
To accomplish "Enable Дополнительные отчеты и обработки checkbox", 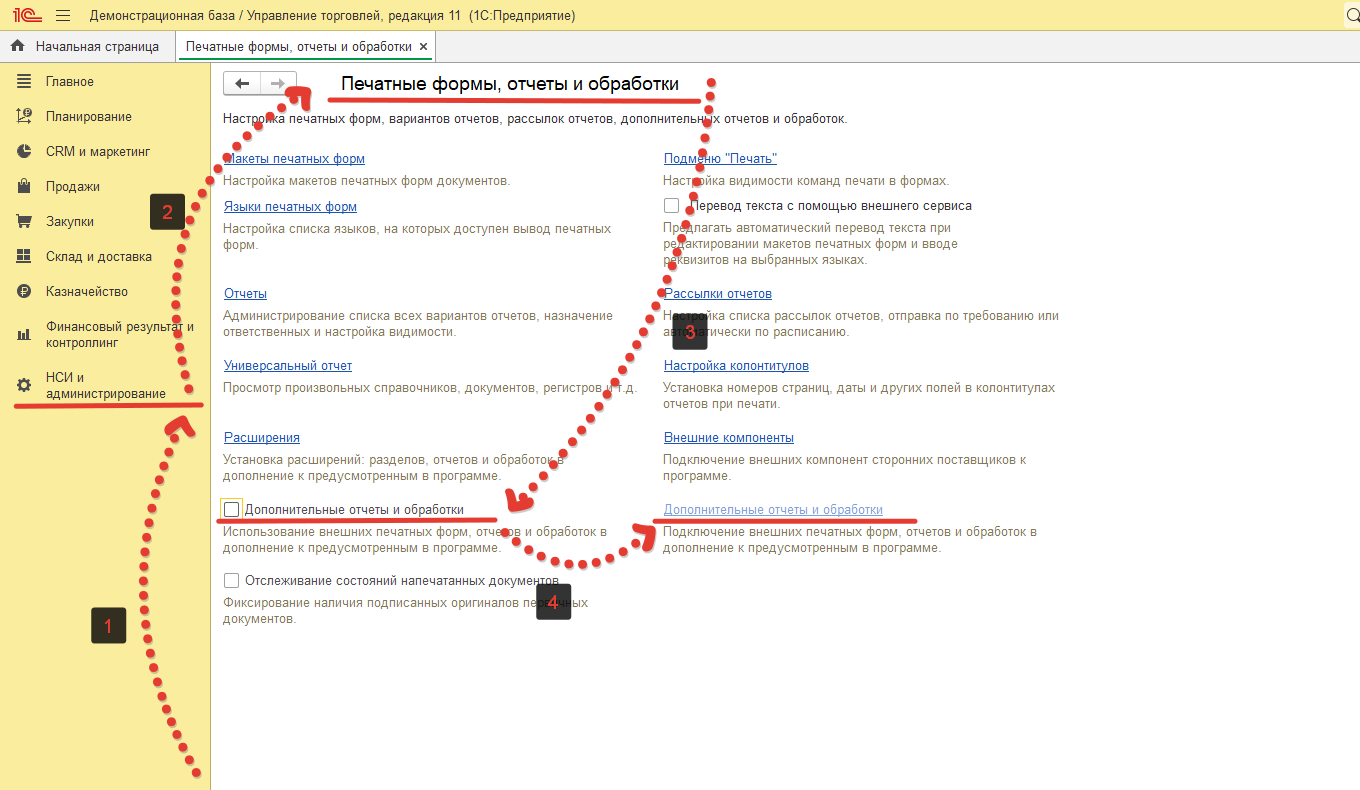I will (x=232, y=510).
